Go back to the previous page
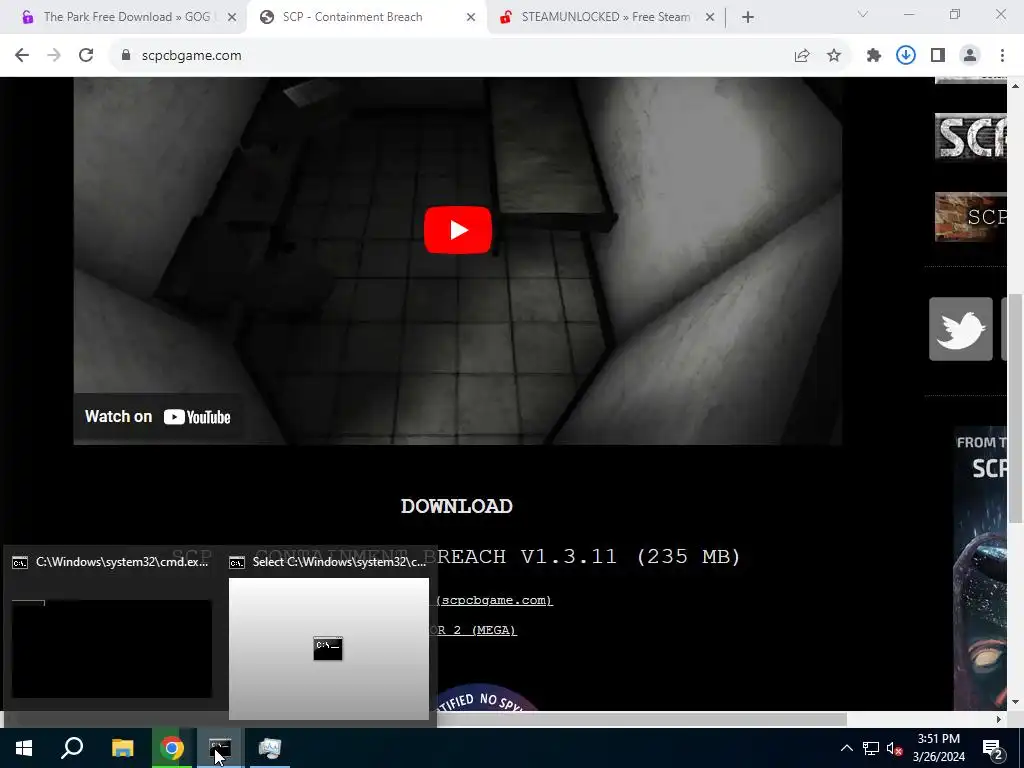The width and height of the screenshot is (1024, 768). pyautogui.click(x=22, y=56)
